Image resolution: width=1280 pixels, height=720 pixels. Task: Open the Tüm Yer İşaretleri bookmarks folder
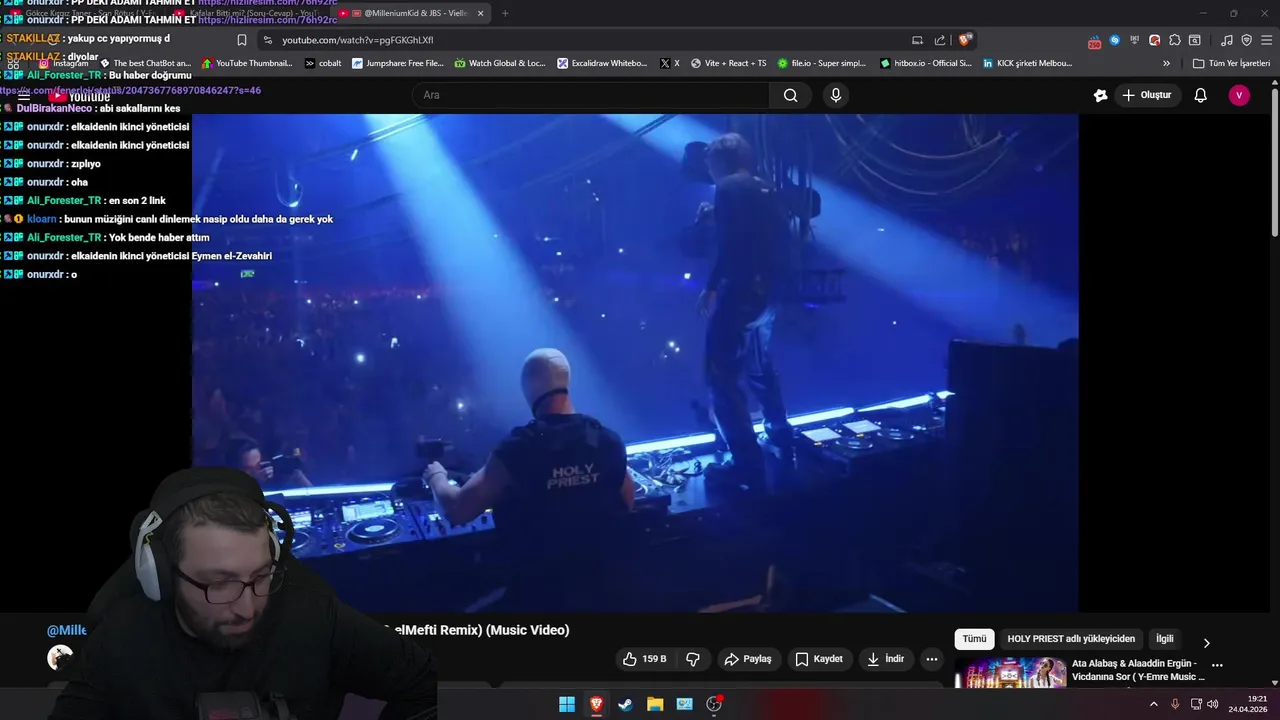click(x=1231, y=63)
